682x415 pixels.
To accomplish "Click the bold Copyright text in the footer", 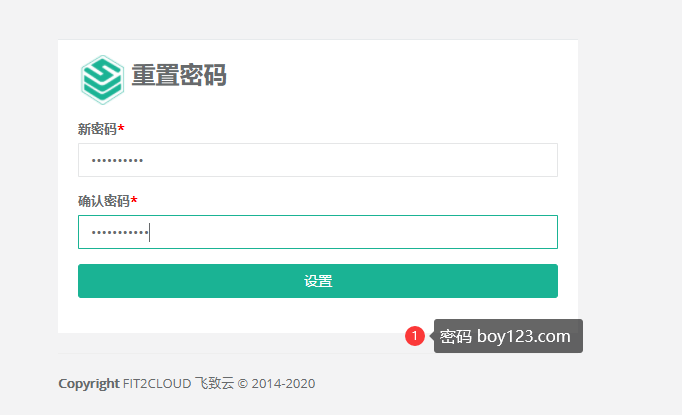I will tap(89, 383).
